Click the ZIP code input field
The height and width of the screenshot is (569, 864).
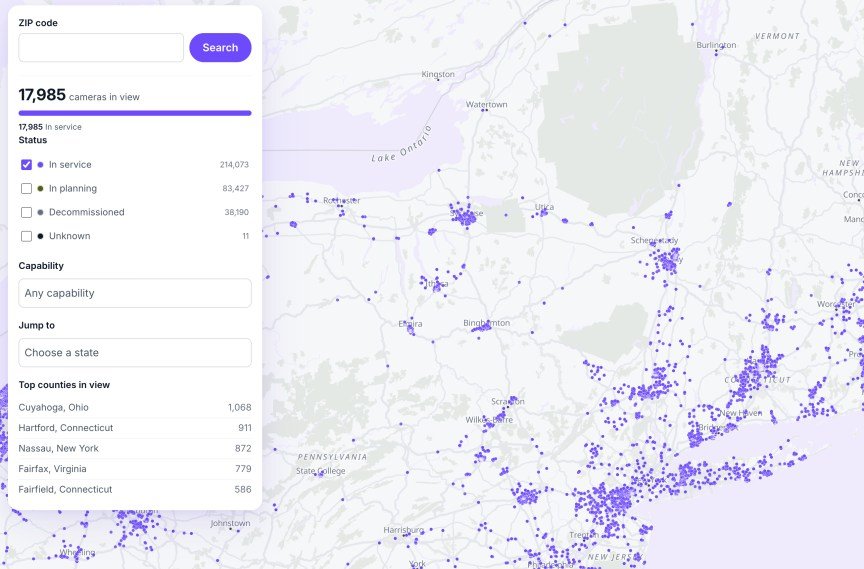click(x=101, y=47)
